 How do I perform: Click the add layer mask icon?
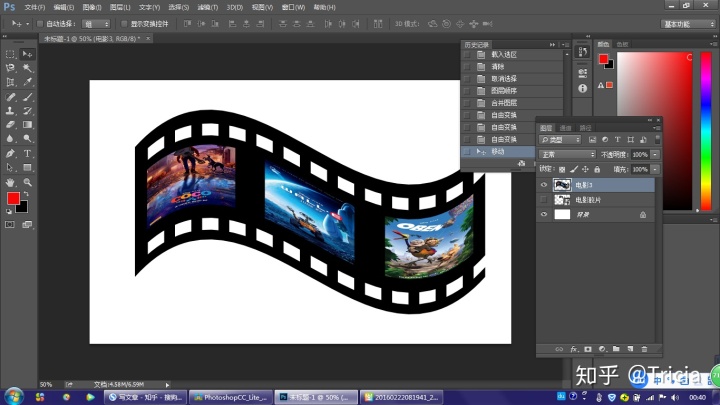coord(588,349)
